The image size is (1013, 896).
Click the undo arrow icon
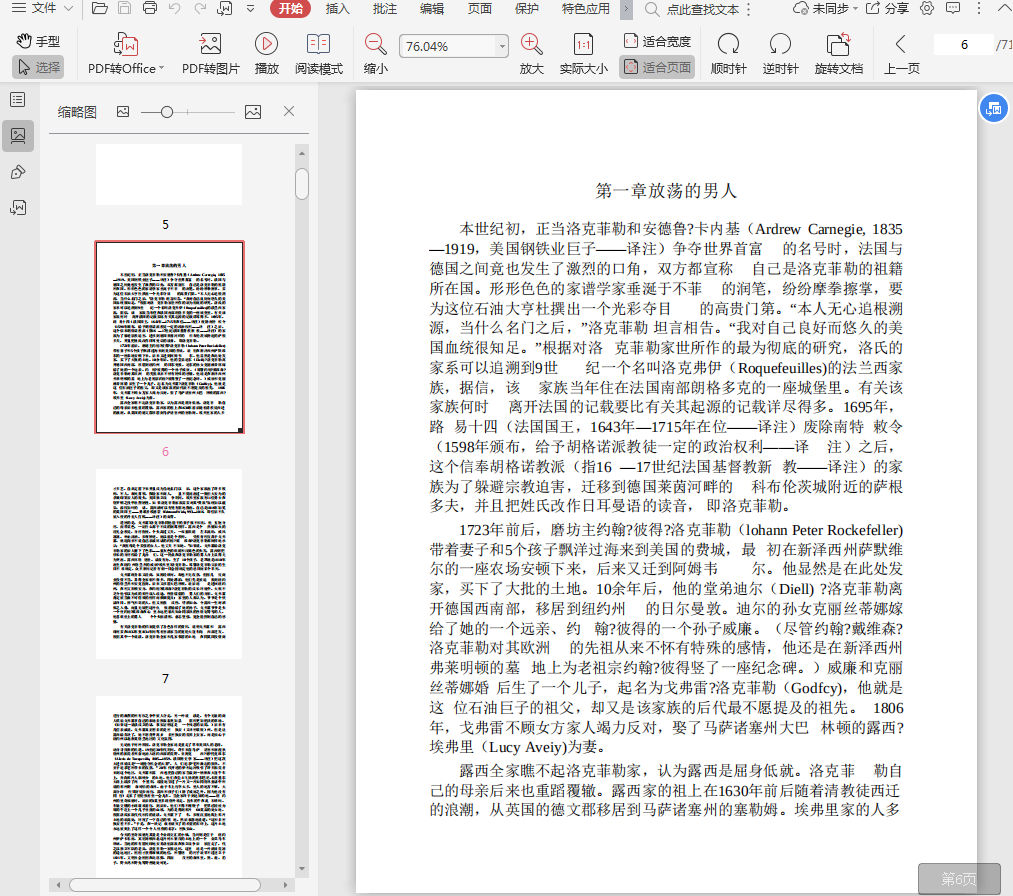pyautogui.click(x=174, y=8)
